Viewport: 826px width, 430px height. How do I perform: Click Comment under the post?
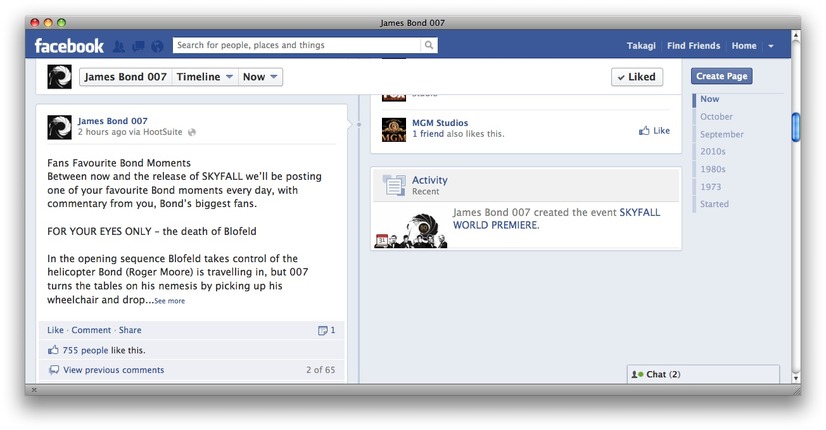coord(91,330)
